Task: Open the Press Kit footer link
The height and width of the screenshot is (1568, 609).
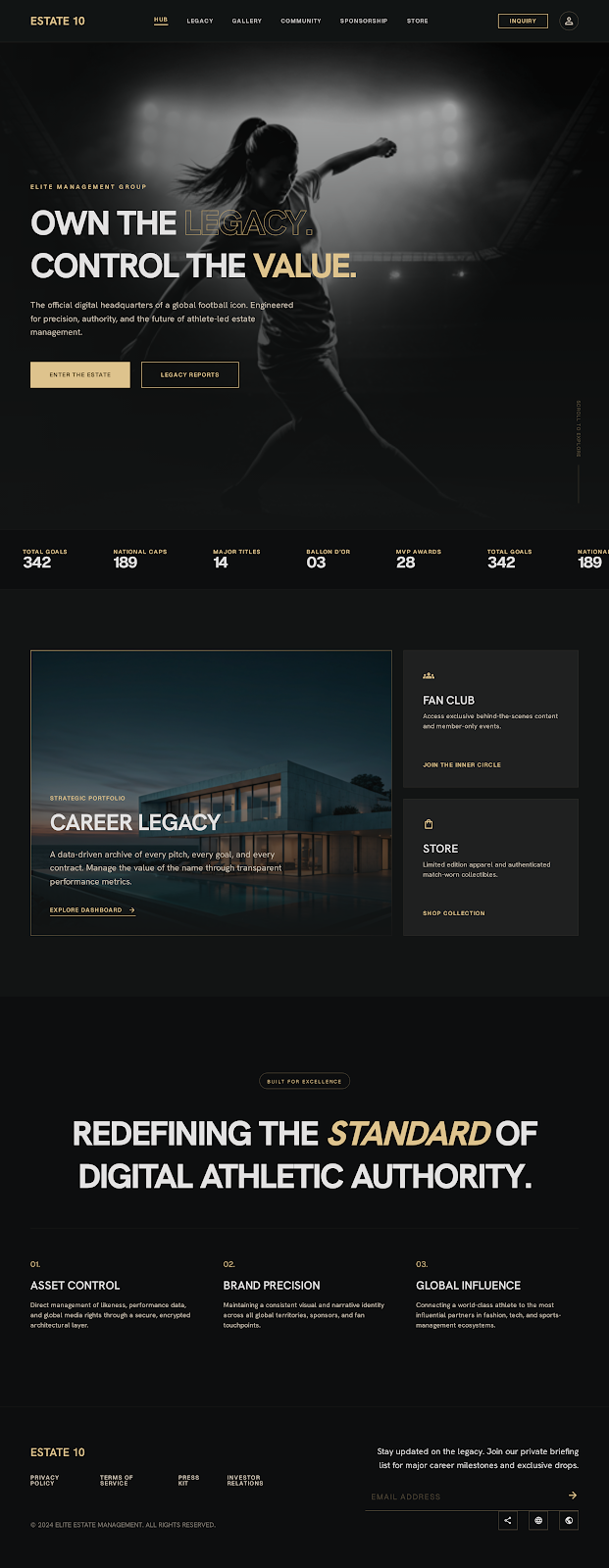Action: pos(189,1480)
